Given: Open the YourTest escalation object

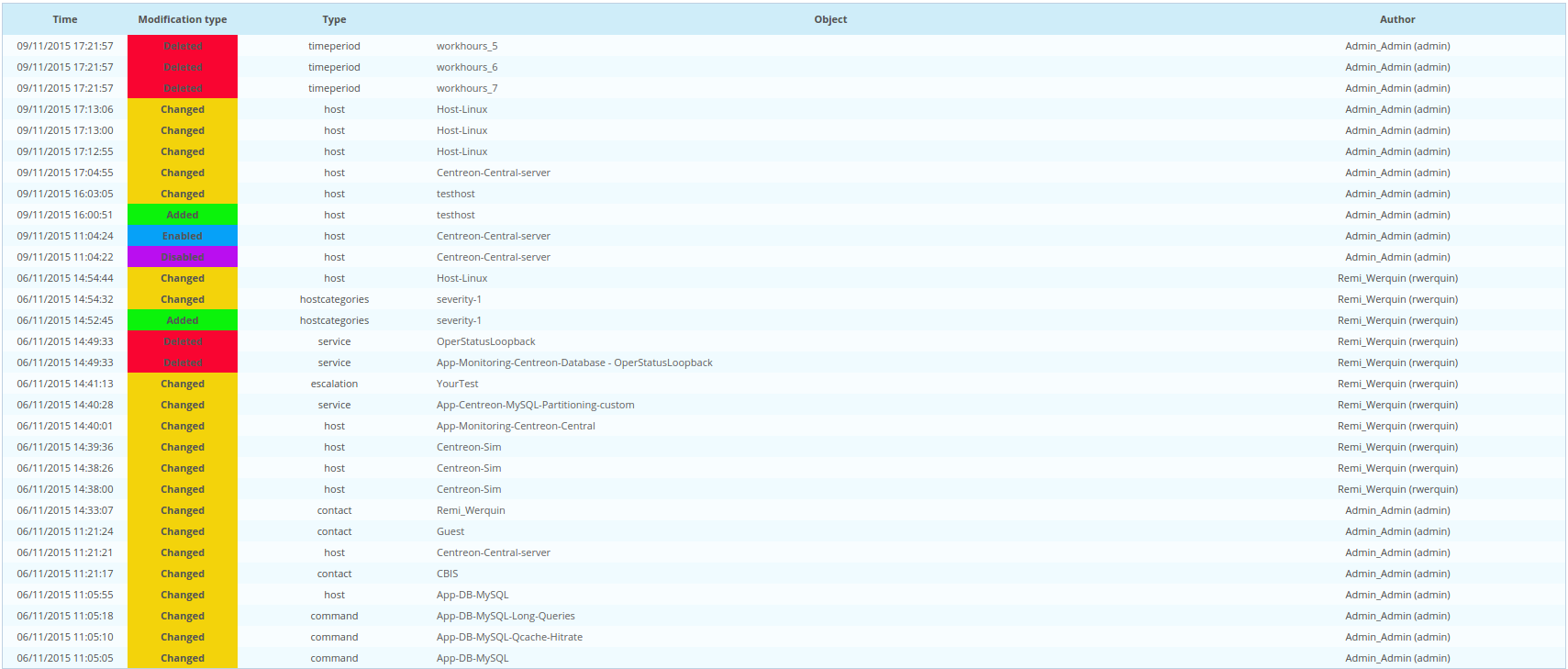Looking at the screenshot, I should click(457, 384).
